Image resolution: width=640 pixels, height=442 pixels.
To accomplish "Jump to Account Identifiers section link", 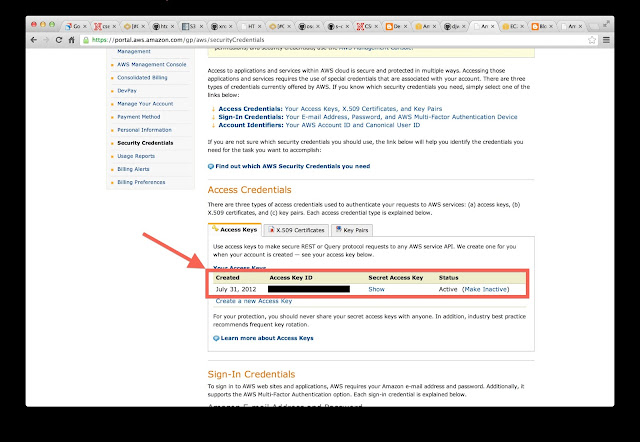I will tap(319, 125).
